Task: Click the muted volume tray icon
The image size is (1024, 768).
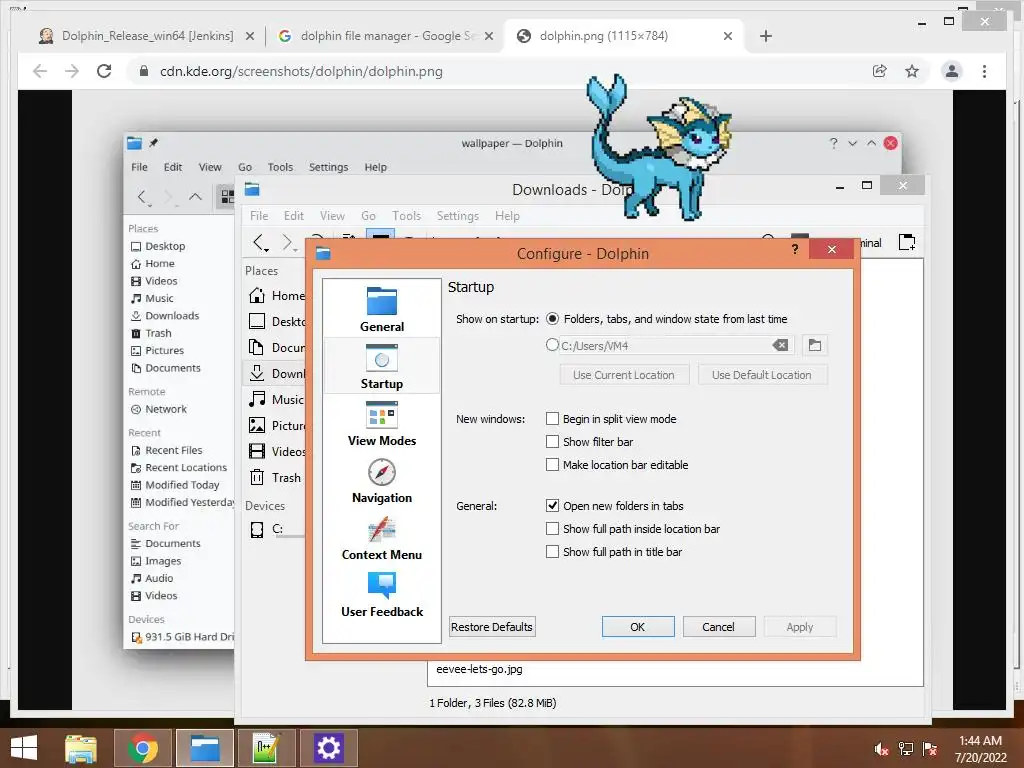Action: coord(881,749)
